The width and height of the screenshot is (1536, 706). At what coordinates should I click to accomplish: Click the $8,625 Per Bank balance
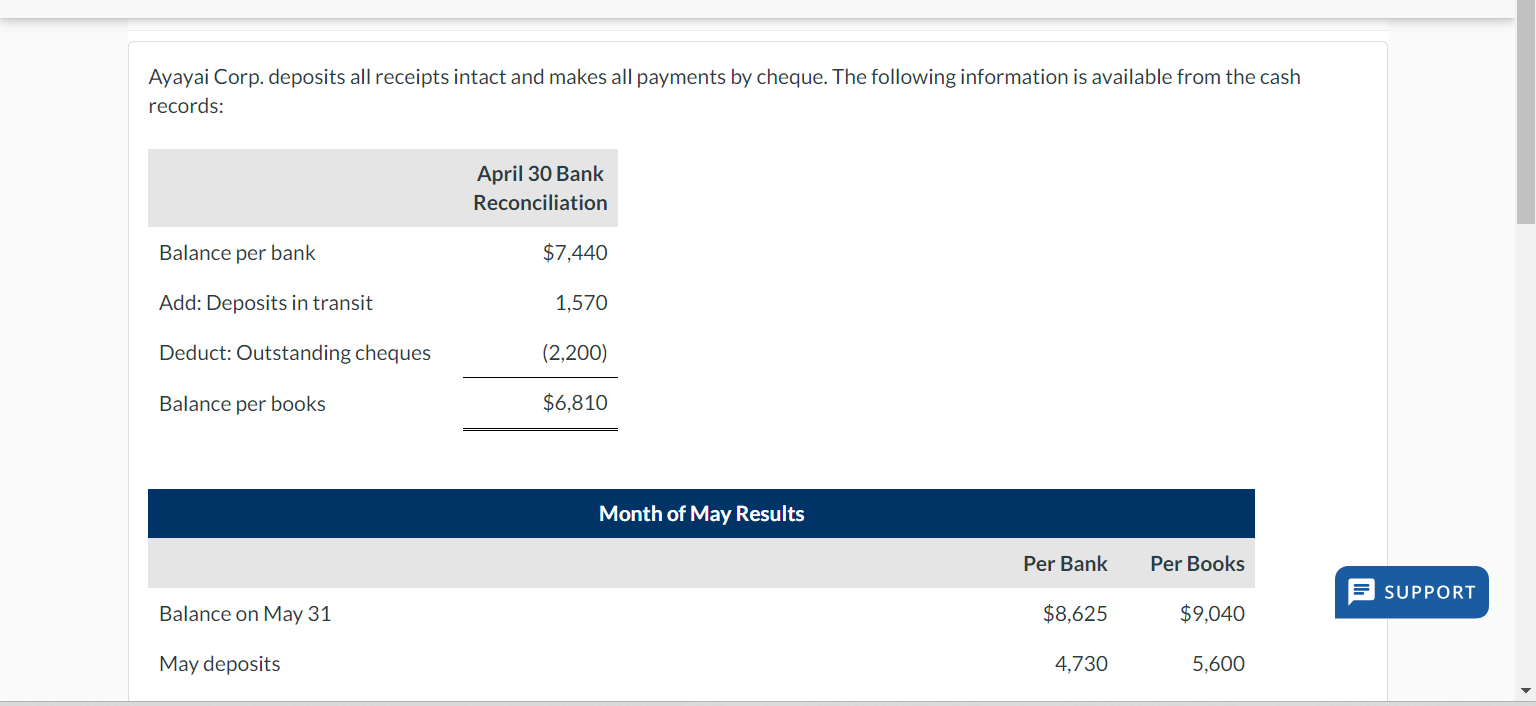pos(1075,613)
